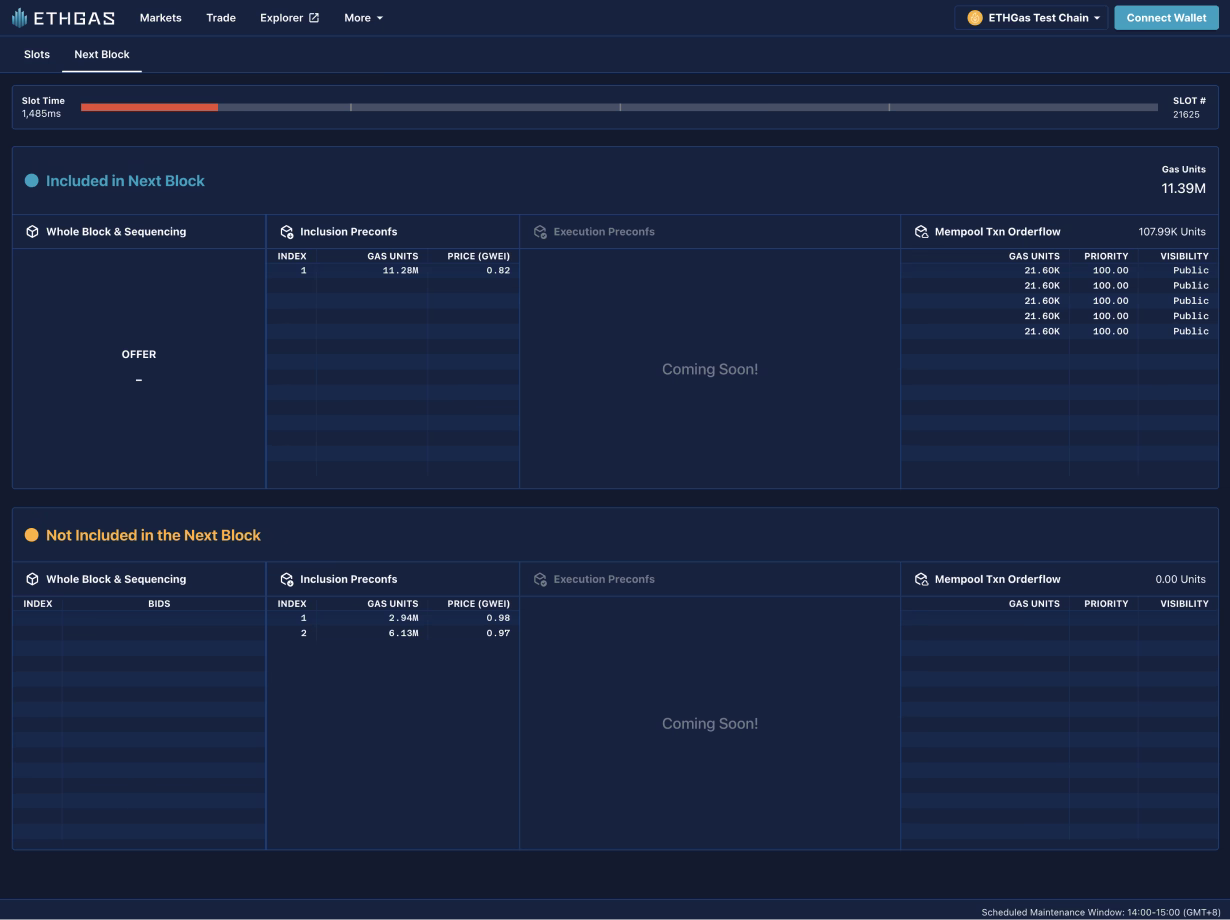Screen dimensions: 1230x920
Task: Click the blue dot beside Included in Next Block
Action: pos(31,181)
